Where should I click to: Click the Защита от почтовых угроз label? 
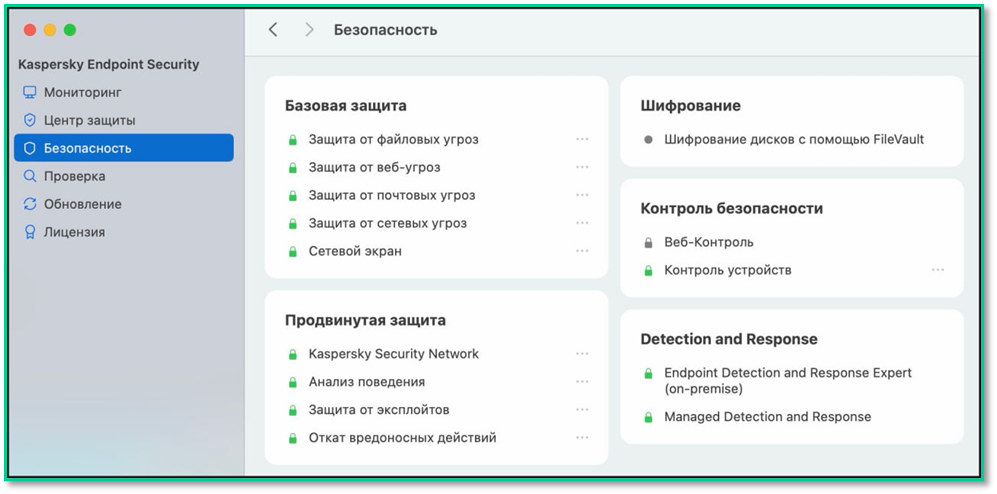392,195
